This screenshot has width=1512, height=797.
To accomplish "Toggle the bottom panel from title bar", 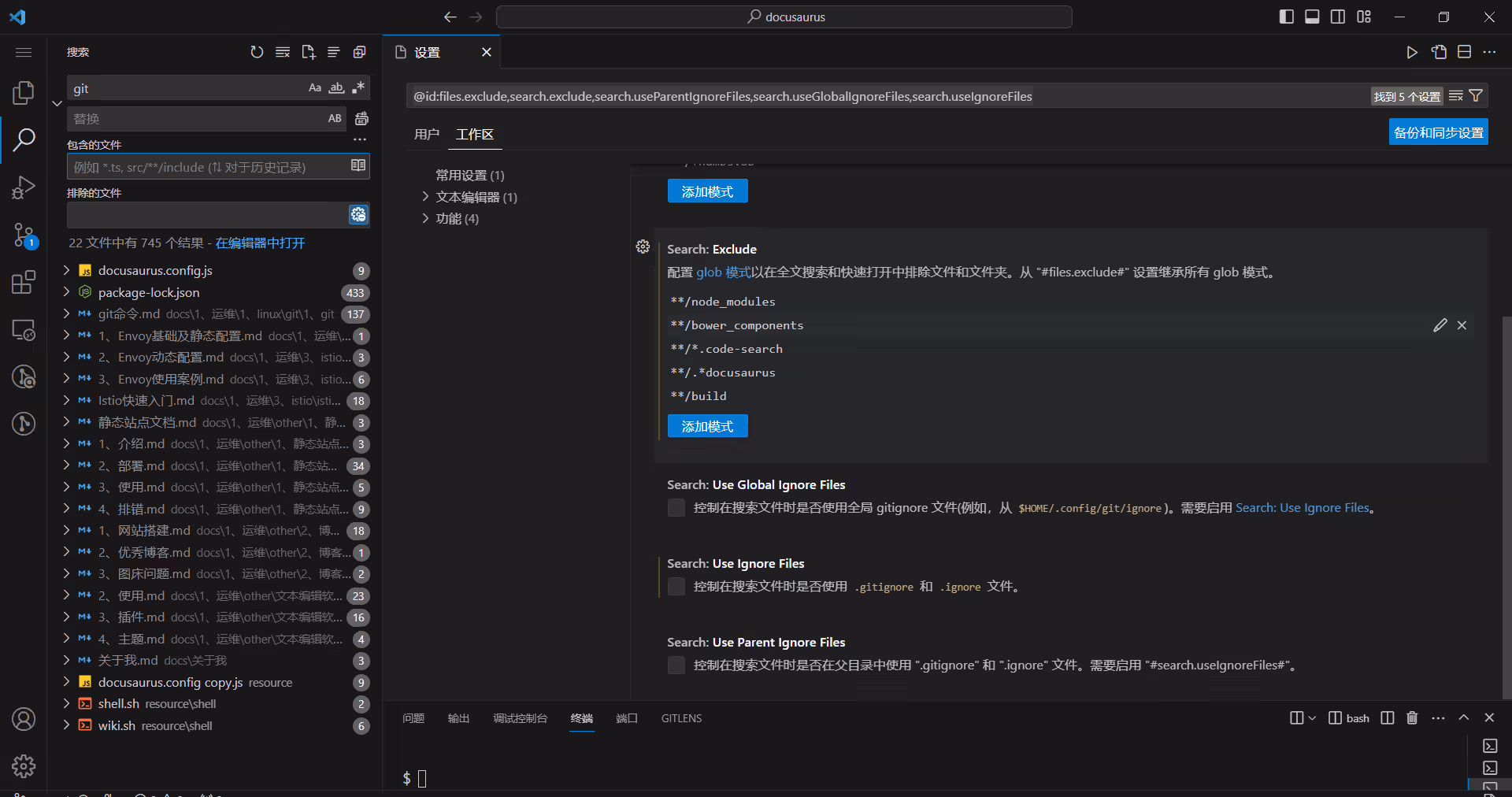I will pyautogui.click(x=1312, y=17).
